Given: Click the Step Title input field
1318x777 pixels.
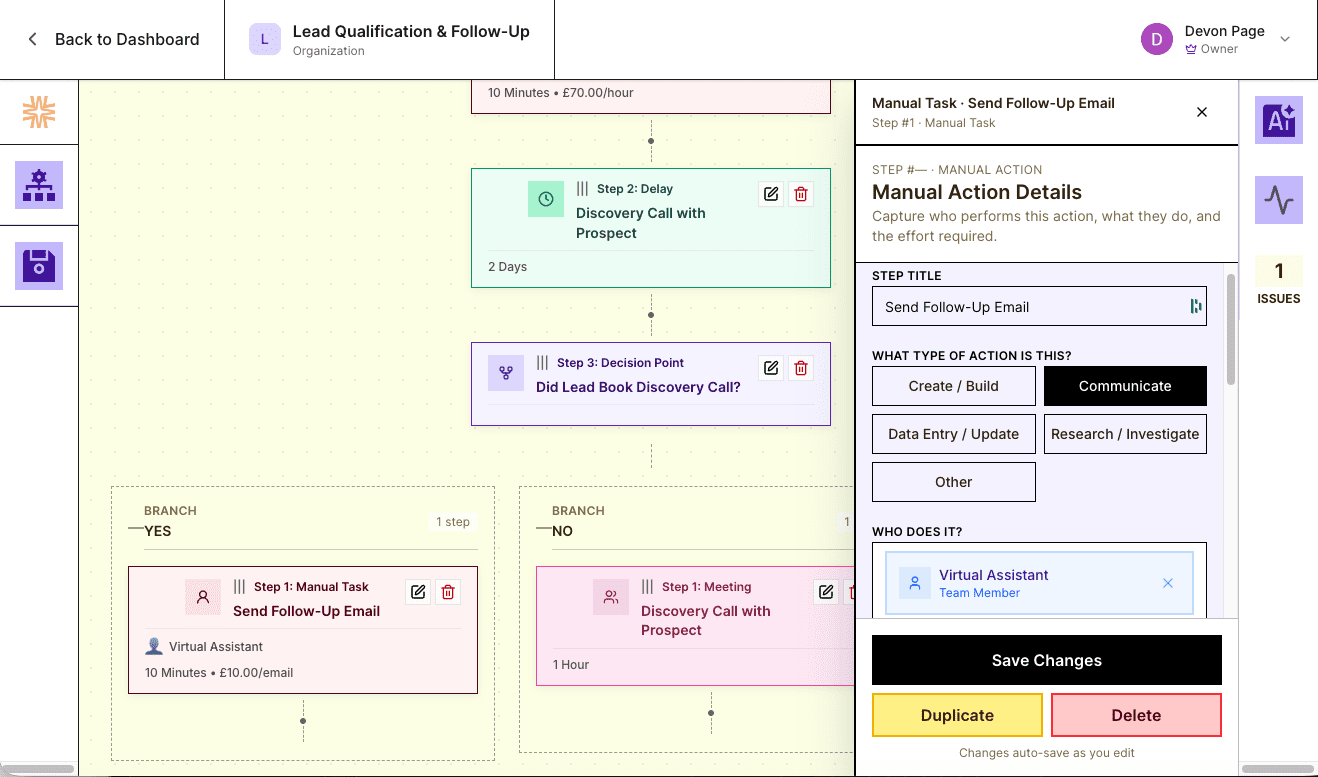Looking at the screenshot, I should 1030,307.
